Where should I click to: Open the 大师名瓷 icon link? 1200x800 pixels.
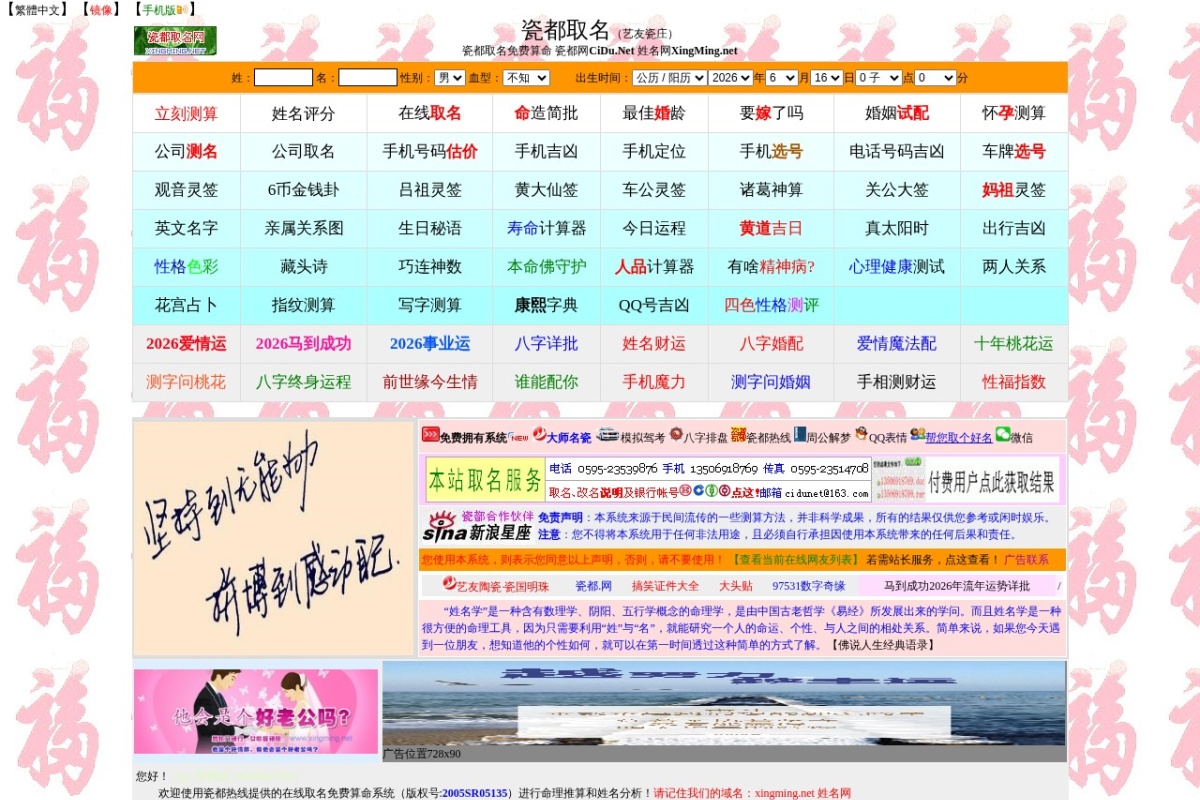[539, 435]
